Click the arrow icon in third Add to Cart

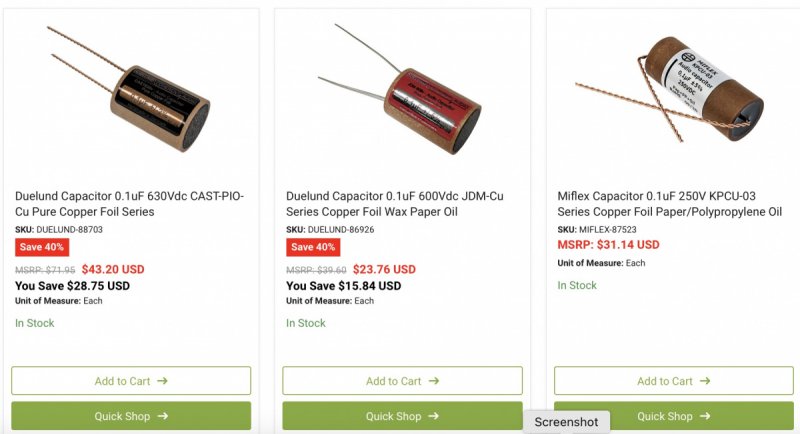click(x=704, y=381)
